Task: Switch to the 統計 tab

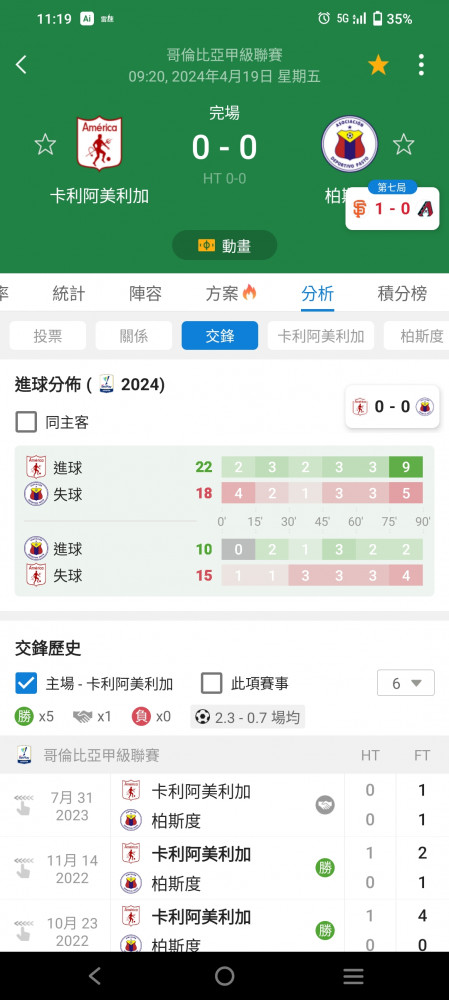Action: coord(69,293)
